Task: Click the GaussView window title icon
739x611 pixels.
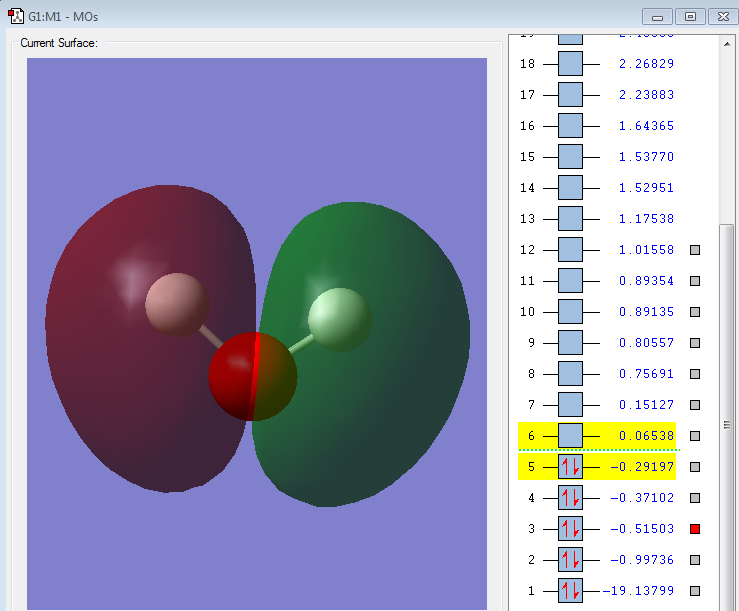Action: [16, 16]
